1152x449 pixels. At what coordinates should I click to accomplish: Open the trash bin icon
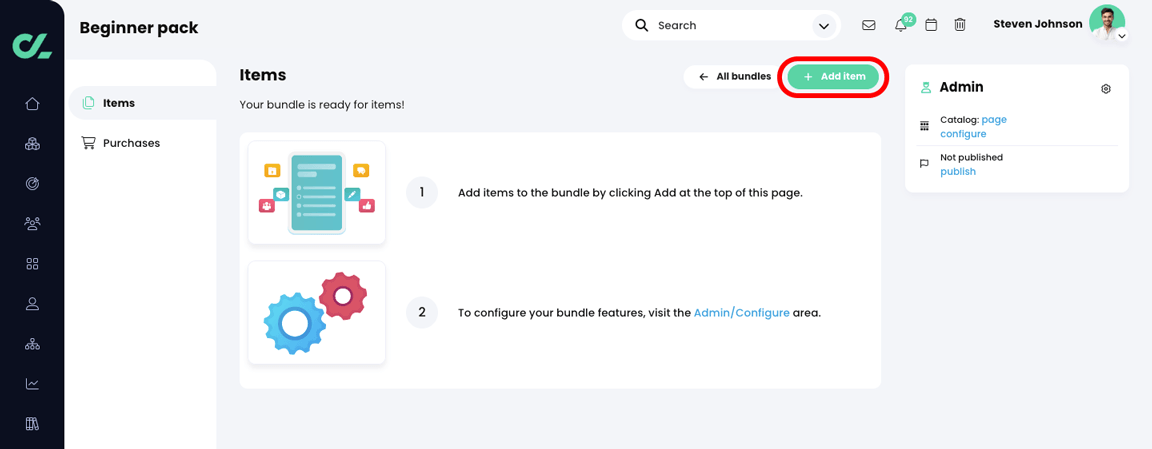point(960,25)
